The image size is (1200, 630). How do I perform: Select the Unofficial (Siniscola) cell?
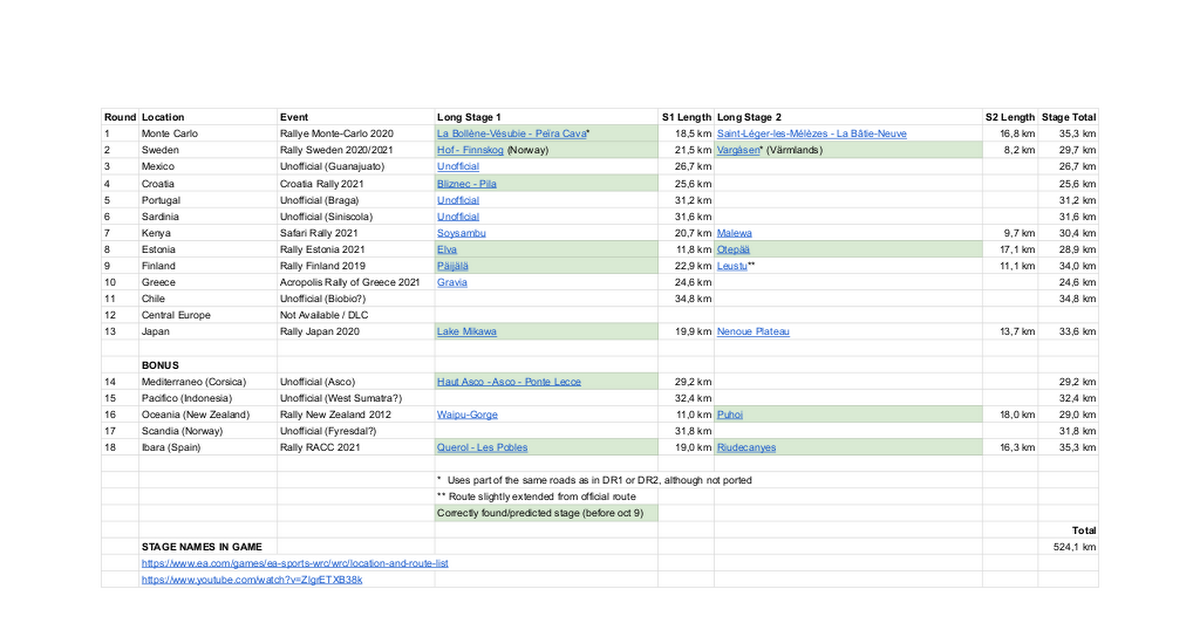tap(356, 216)
